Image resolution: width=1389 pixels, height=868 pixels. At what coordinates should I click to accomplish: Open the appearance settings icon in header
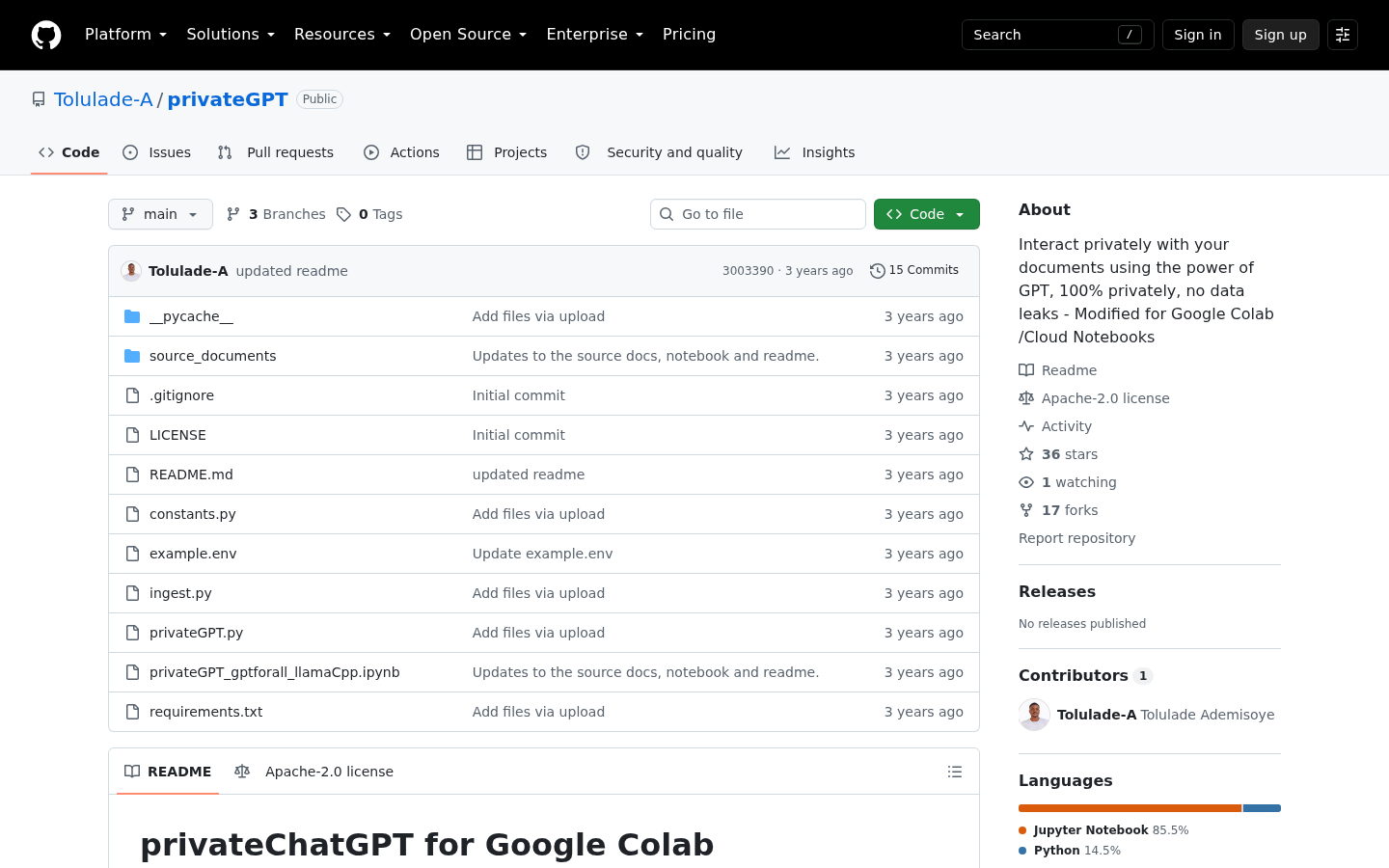1343,35
